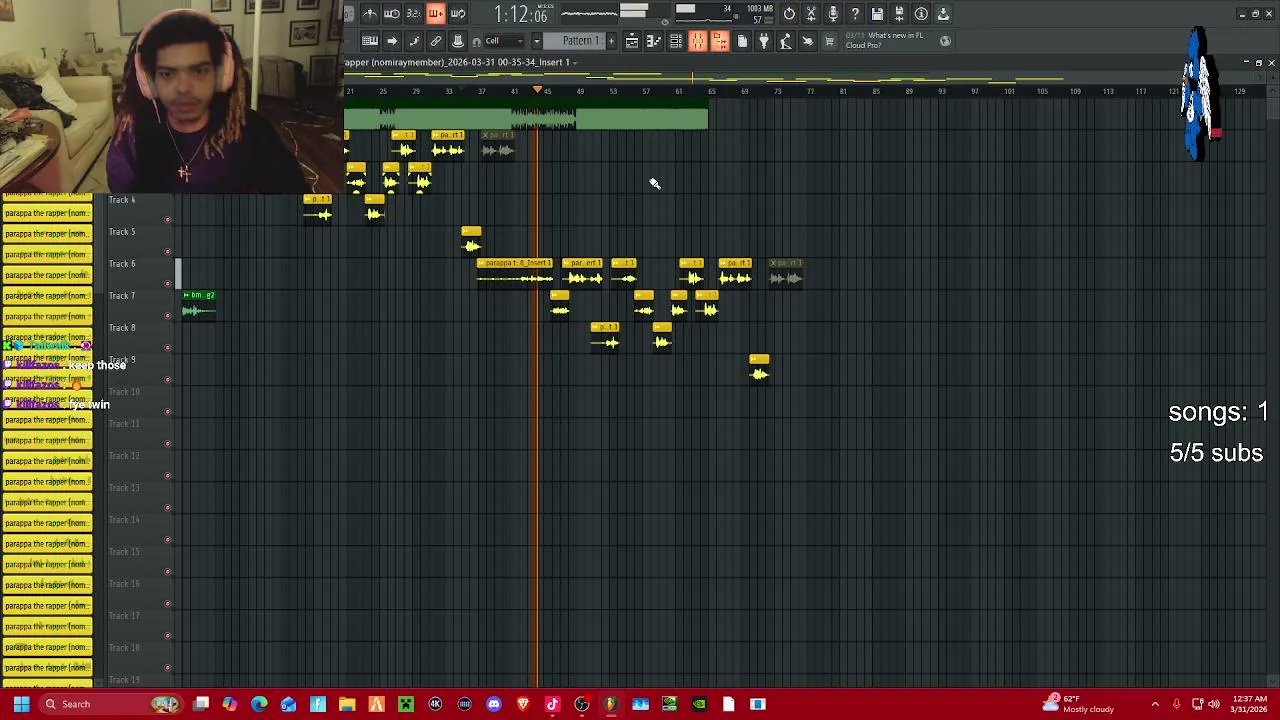Expand playlist title Insert 1 dropdown arrow
Viewport: 1280px width, 720px height.
575,62
